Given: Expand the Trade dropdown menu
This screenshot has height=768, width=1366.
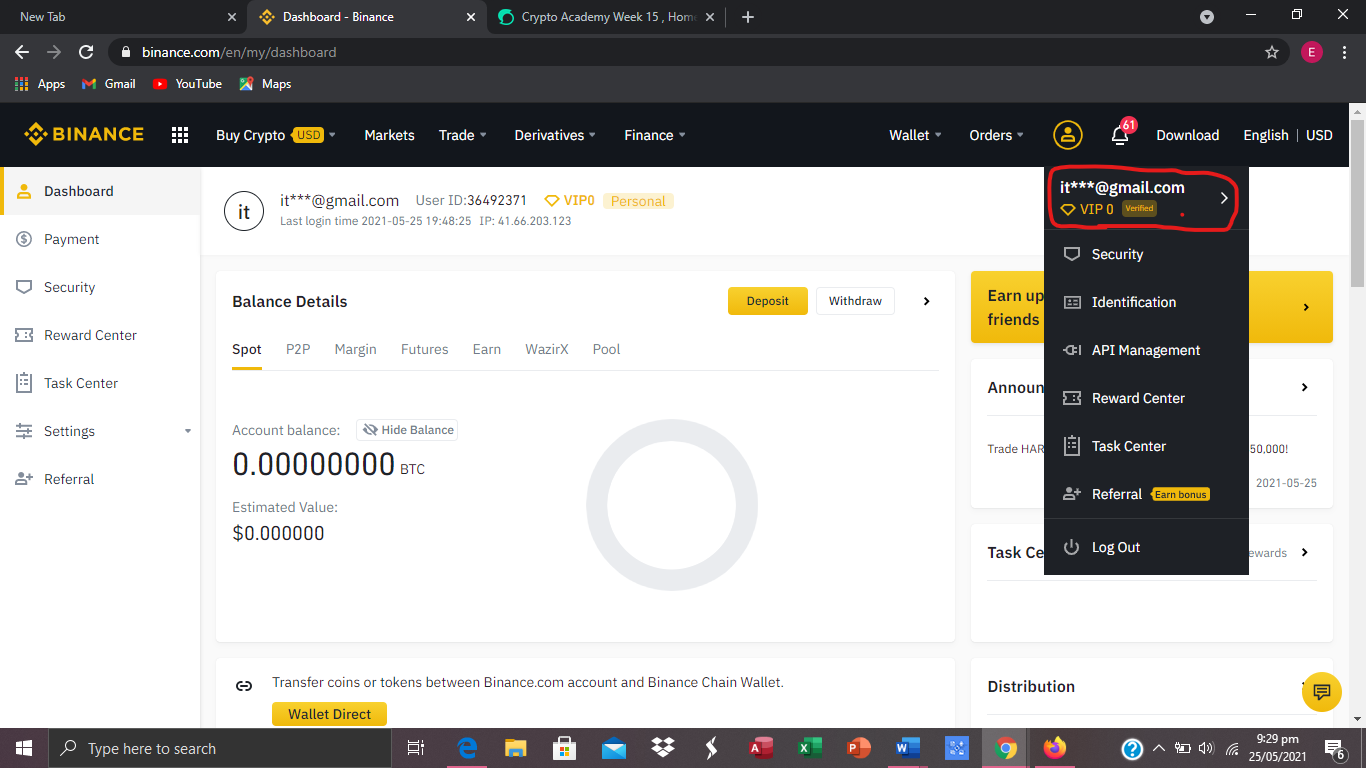Looking at the screenshot, I should coord(463,135).
